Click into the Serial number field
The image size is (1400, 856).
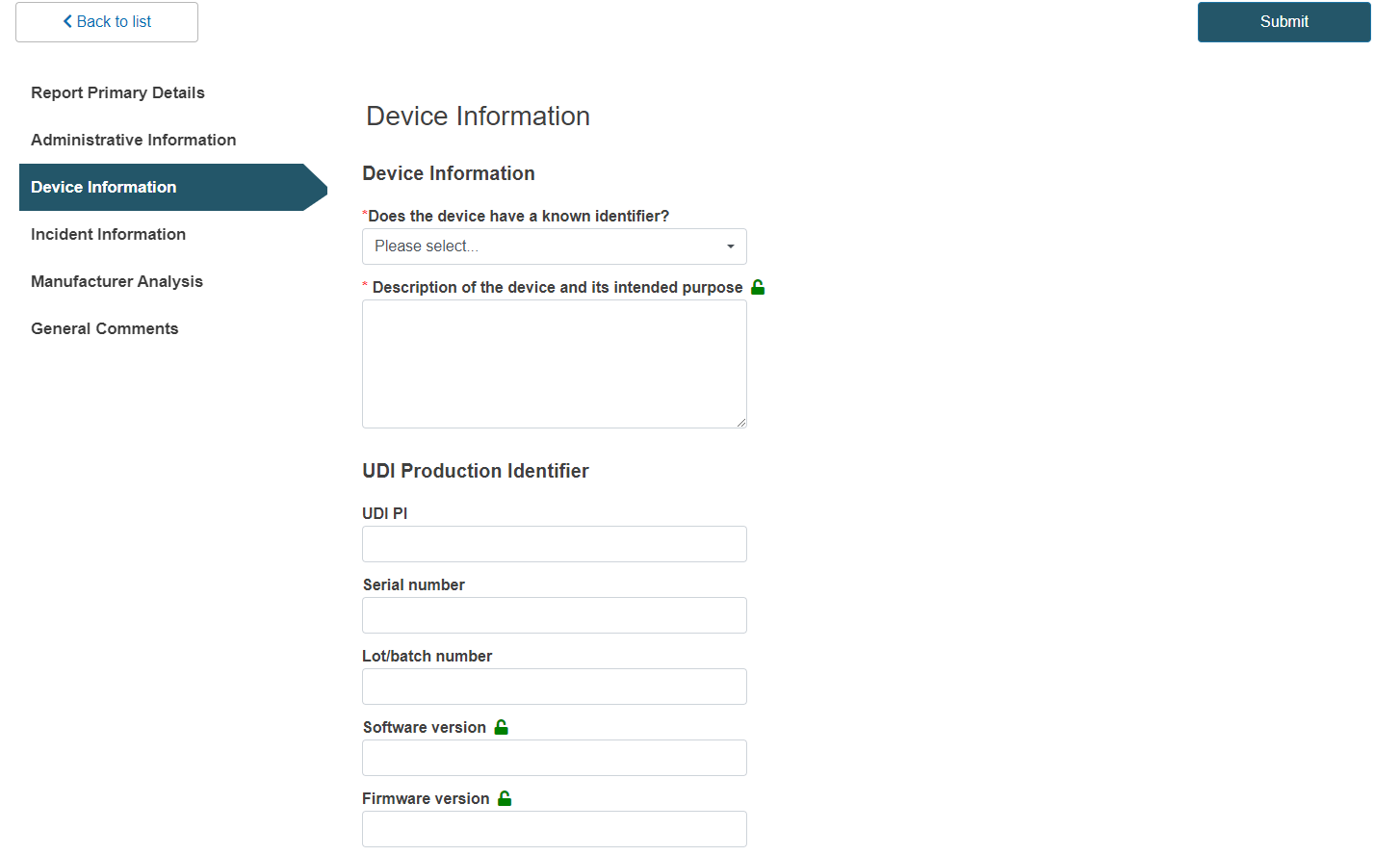(x=554, y=615)
